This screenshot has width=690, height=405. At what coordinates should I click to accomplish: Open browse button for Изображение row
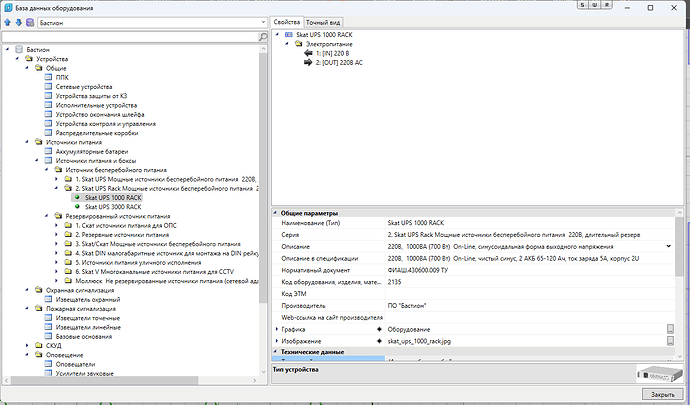pyautogui.click(x=671, y=341)
